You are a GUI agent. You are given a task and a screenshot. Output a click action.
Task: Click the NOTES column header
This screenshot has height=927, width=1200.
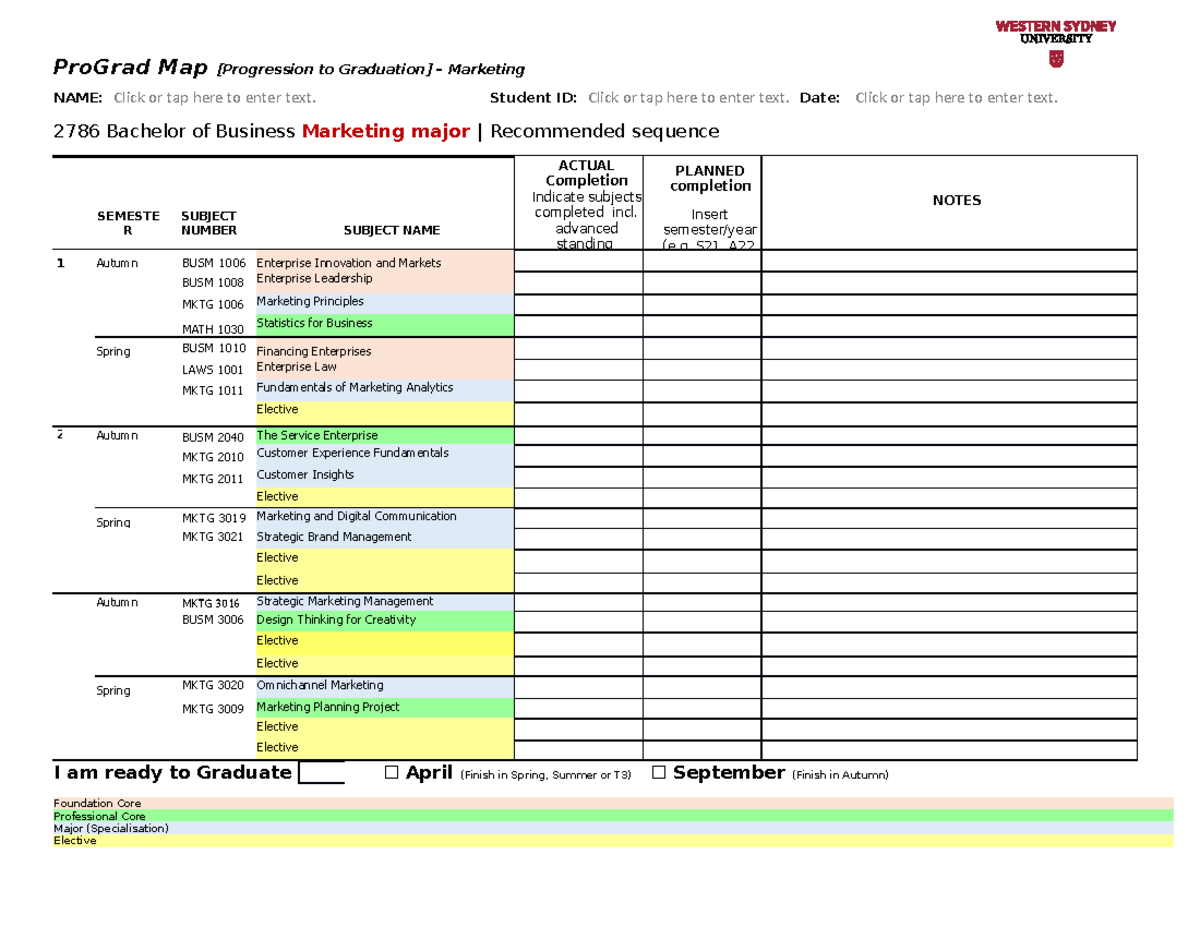[957, 200]
